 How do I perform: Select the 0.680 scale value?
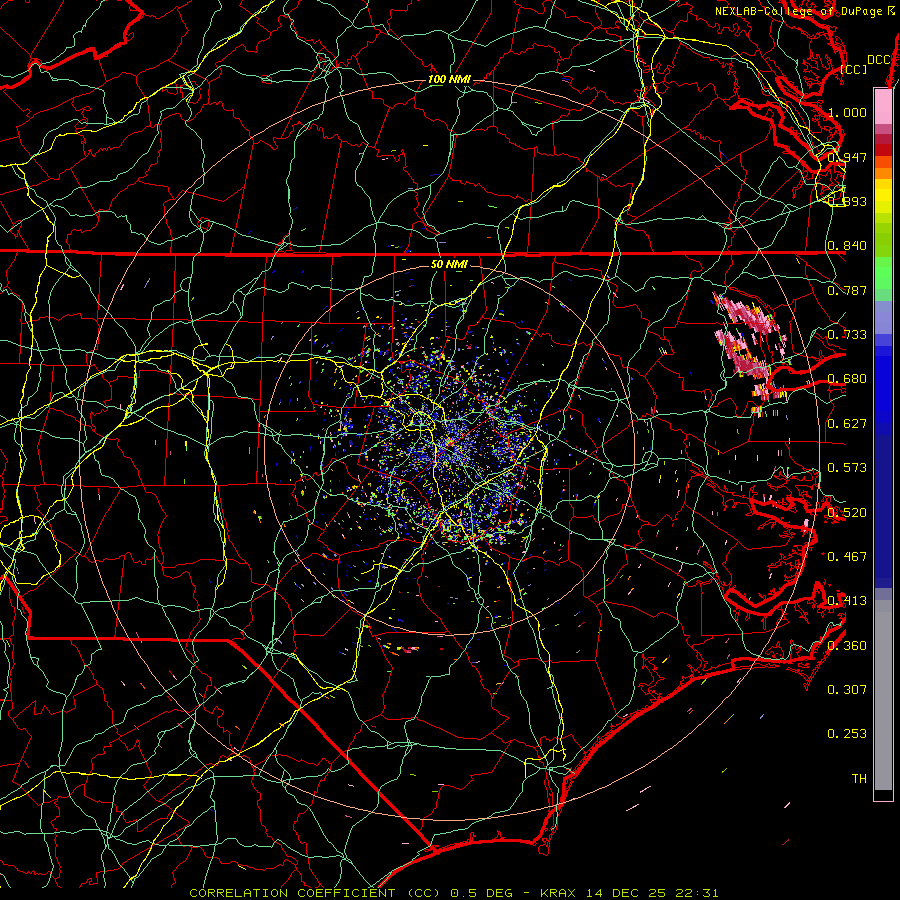click(x=847, y=379)
